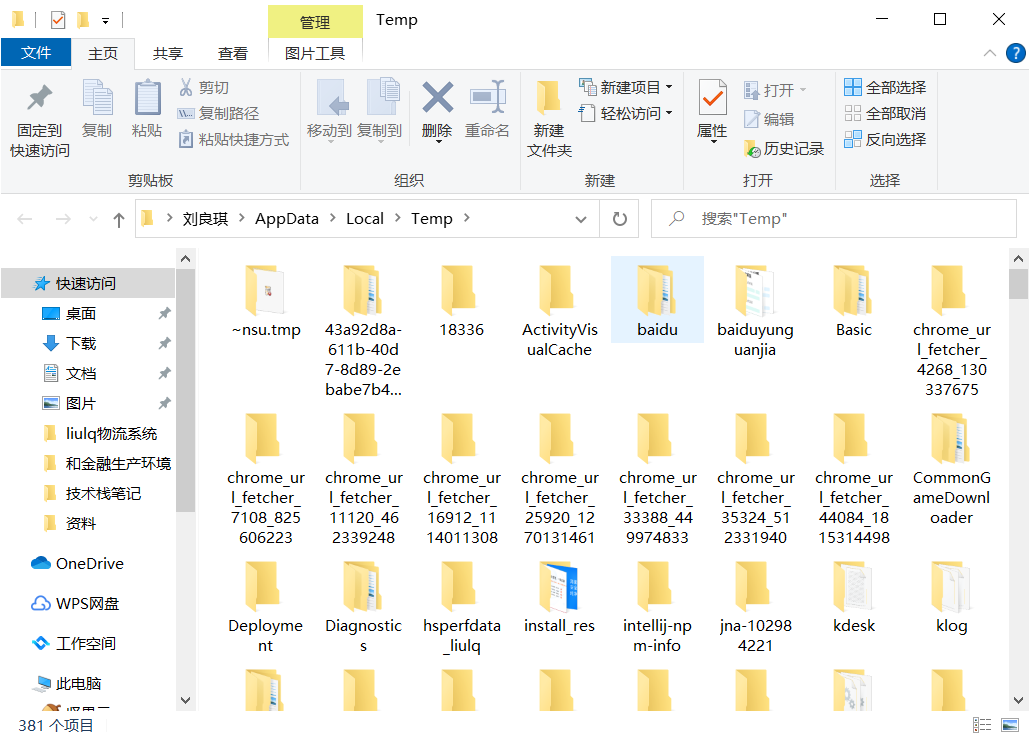The width and height of the screenshot is (1030, 741).
Task: Open 桌面 in navigation pane
Action: [81, 313]
